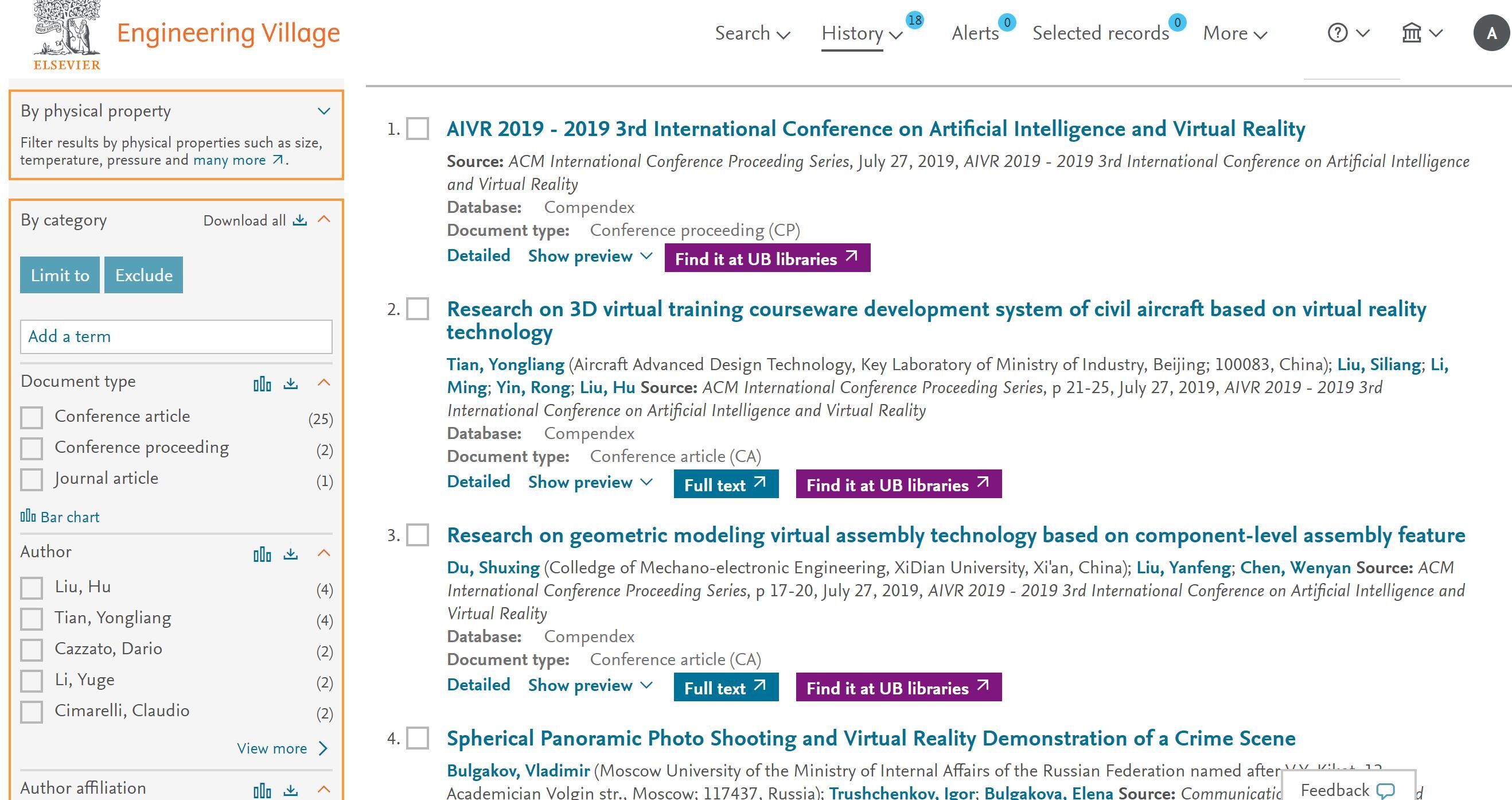Open Detailed view for 3D virtual training result
This screenshot has height=800, width=1512.
pos(478,481)
